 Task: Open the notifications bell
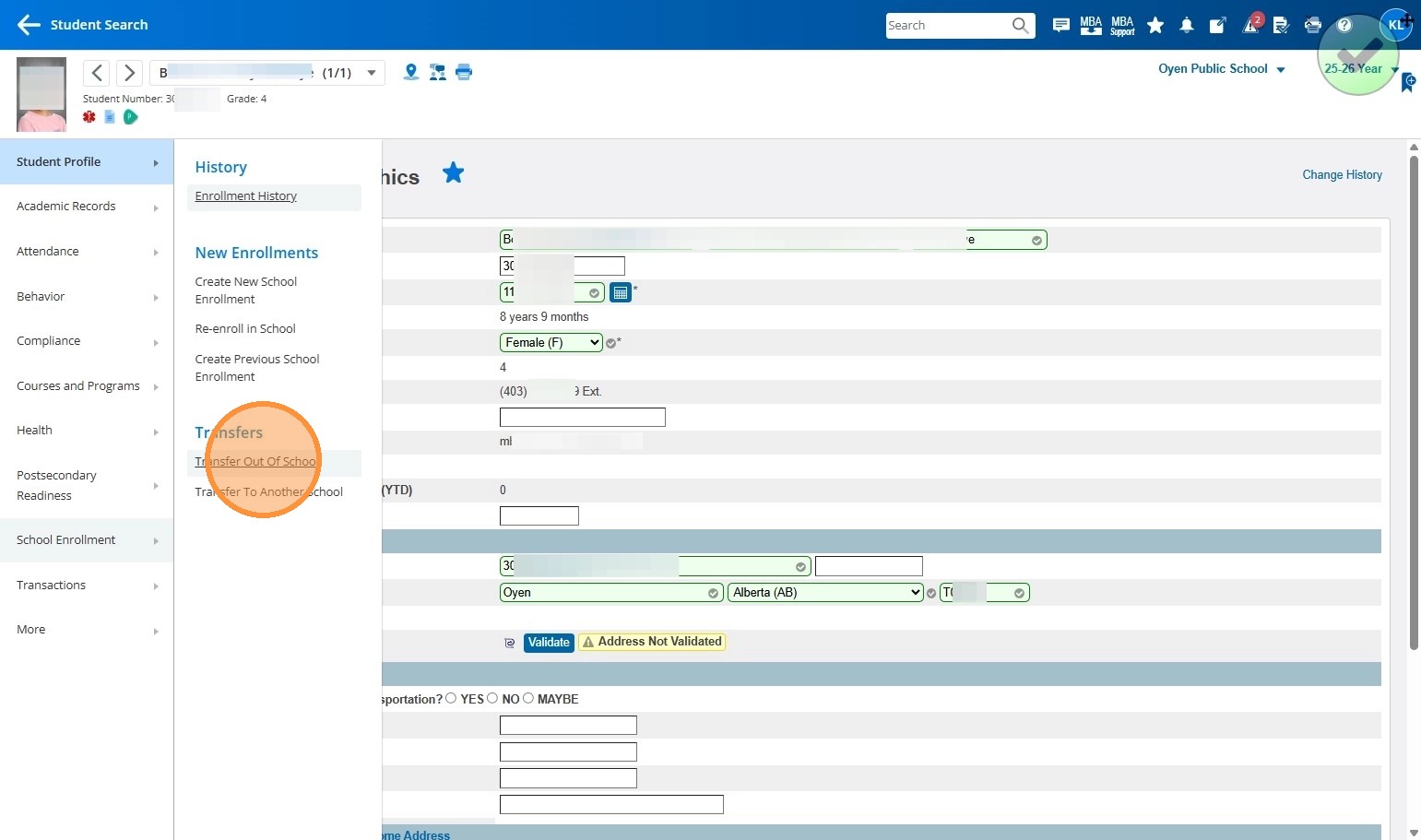tap(1187, 25)
